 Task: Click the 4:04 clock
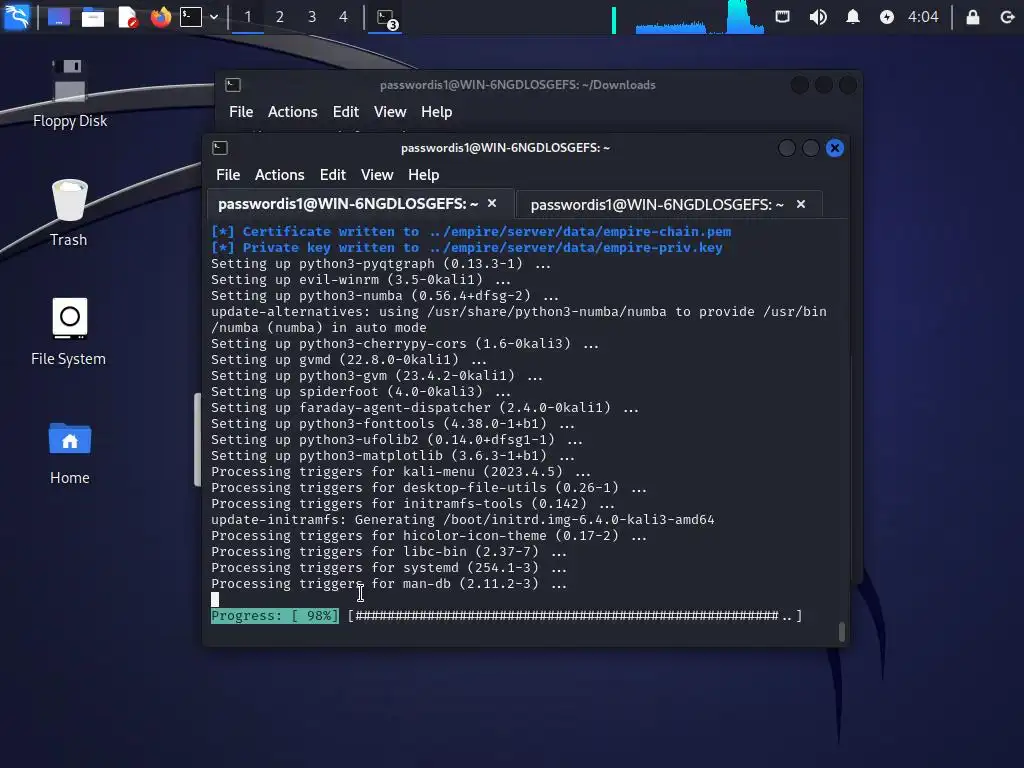[923, 17]
